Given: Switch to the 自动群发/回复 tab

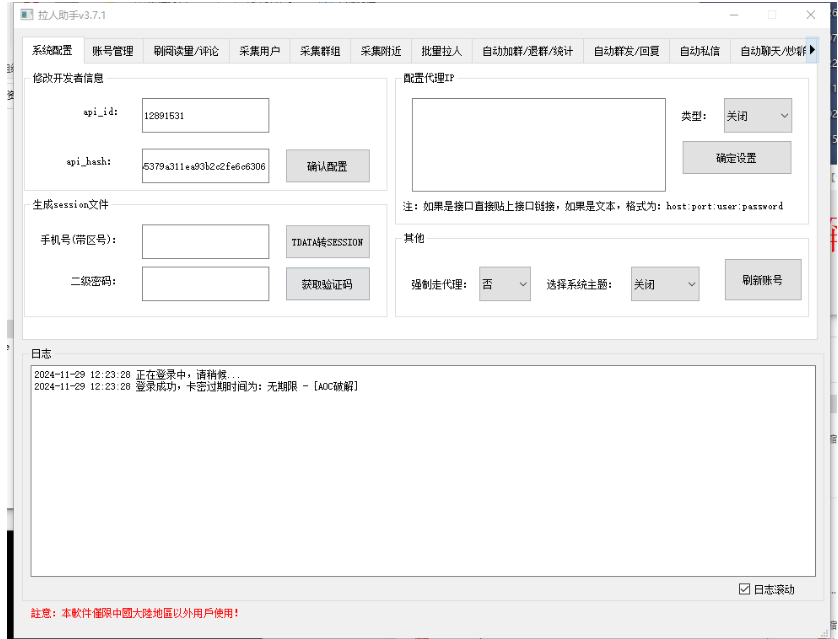Looking at the screenshot, I should (626, 51).
